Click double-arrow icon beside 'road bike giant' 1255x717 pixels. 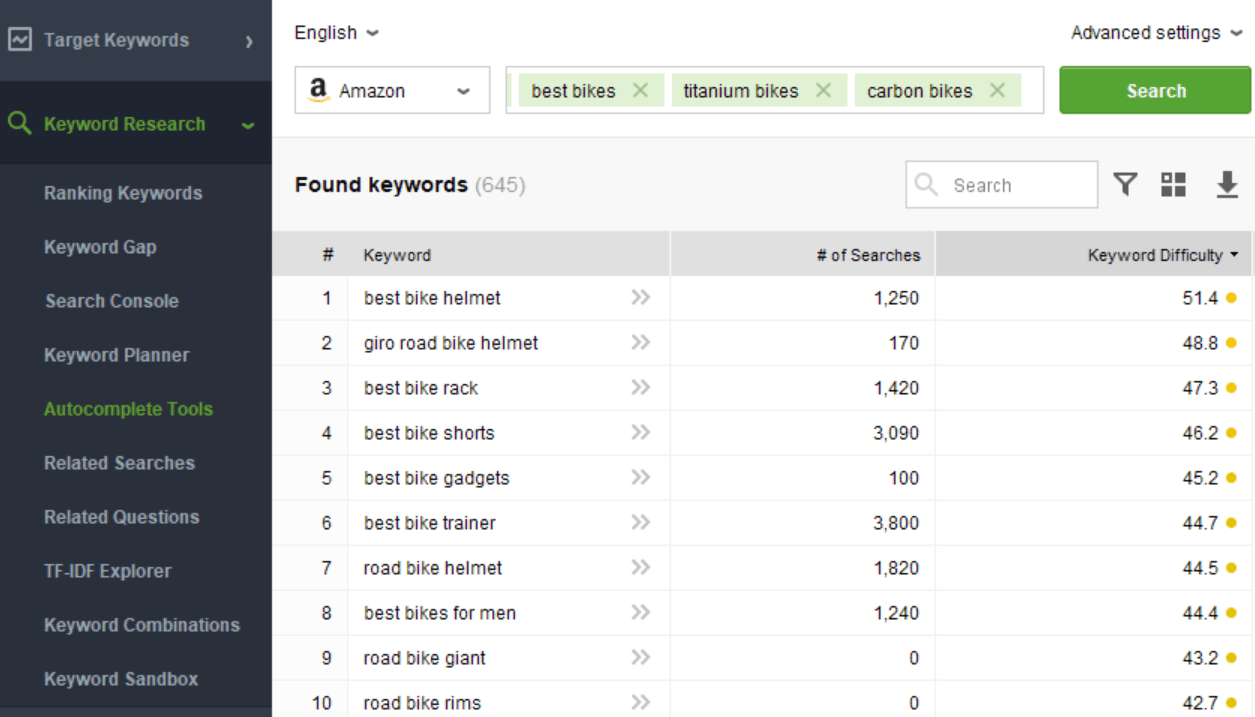pyautogui.click(x=641, y=658)
